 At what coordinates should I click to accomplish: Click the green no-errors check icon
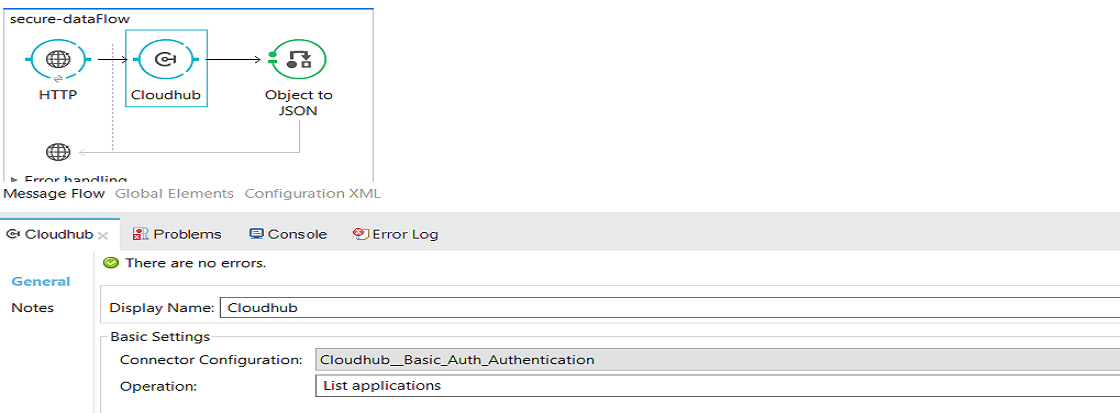tap(111, 263)
